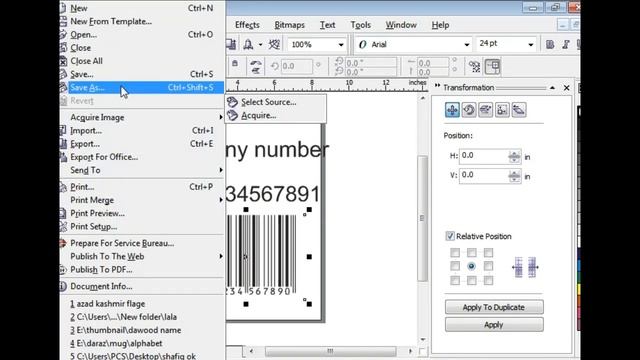
Task: Open the 24 pt font size dropdown
Action: click(x=531, y=44)
